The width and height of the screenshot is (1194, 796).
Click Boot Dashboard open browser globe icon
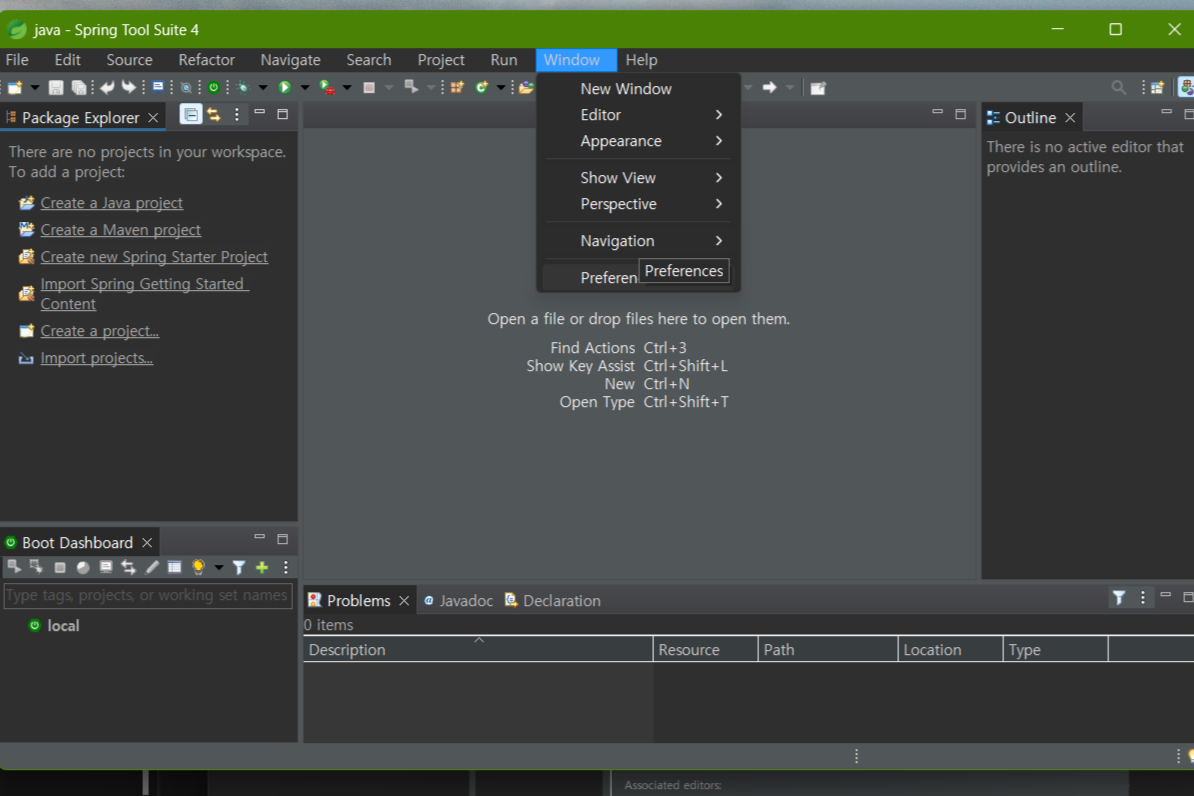click(83, 567)
